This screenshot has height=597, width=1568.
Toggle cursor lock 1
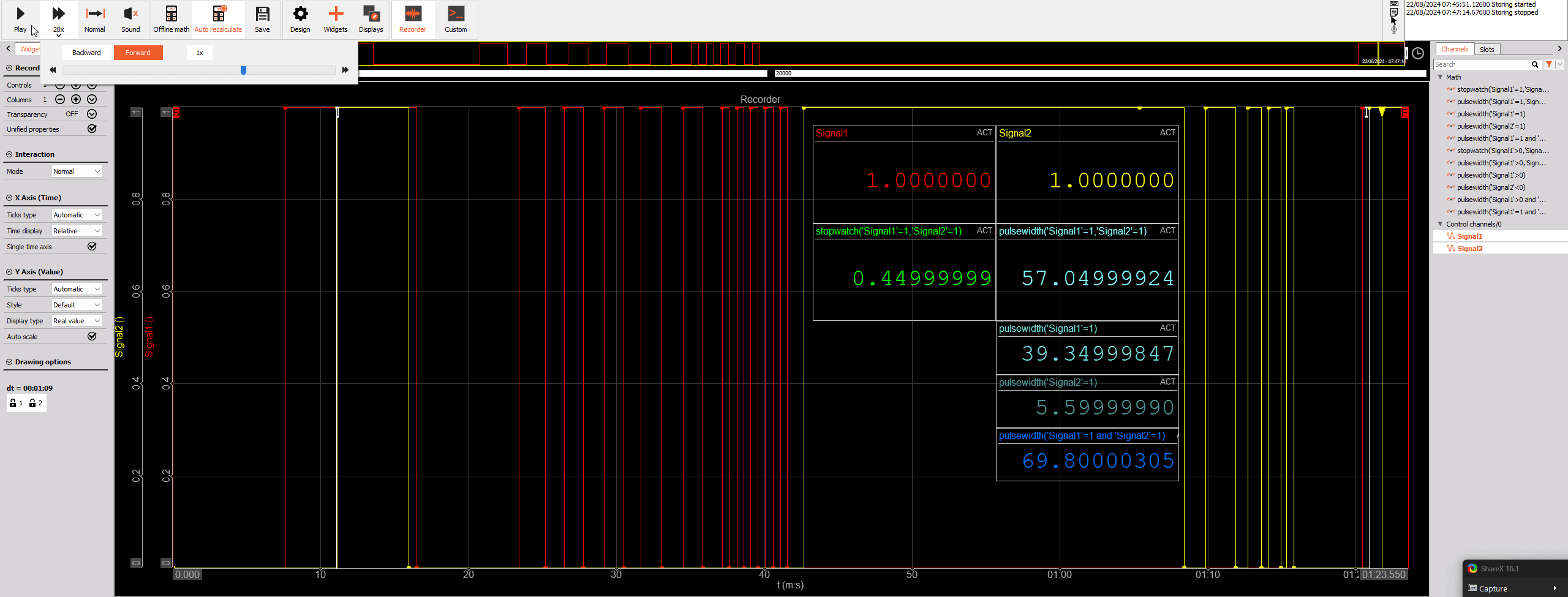tap(17, 403)
